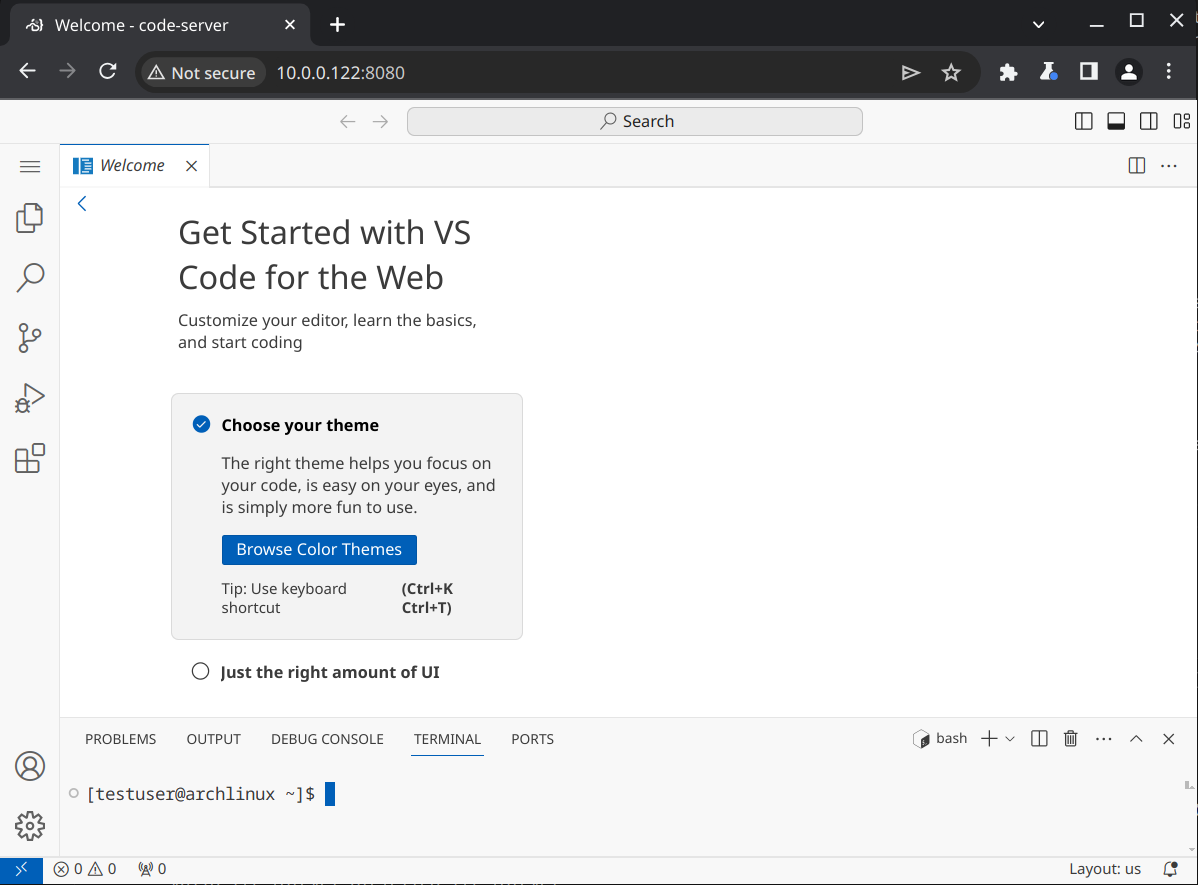Click the browser address bar URL

[341, 73]
